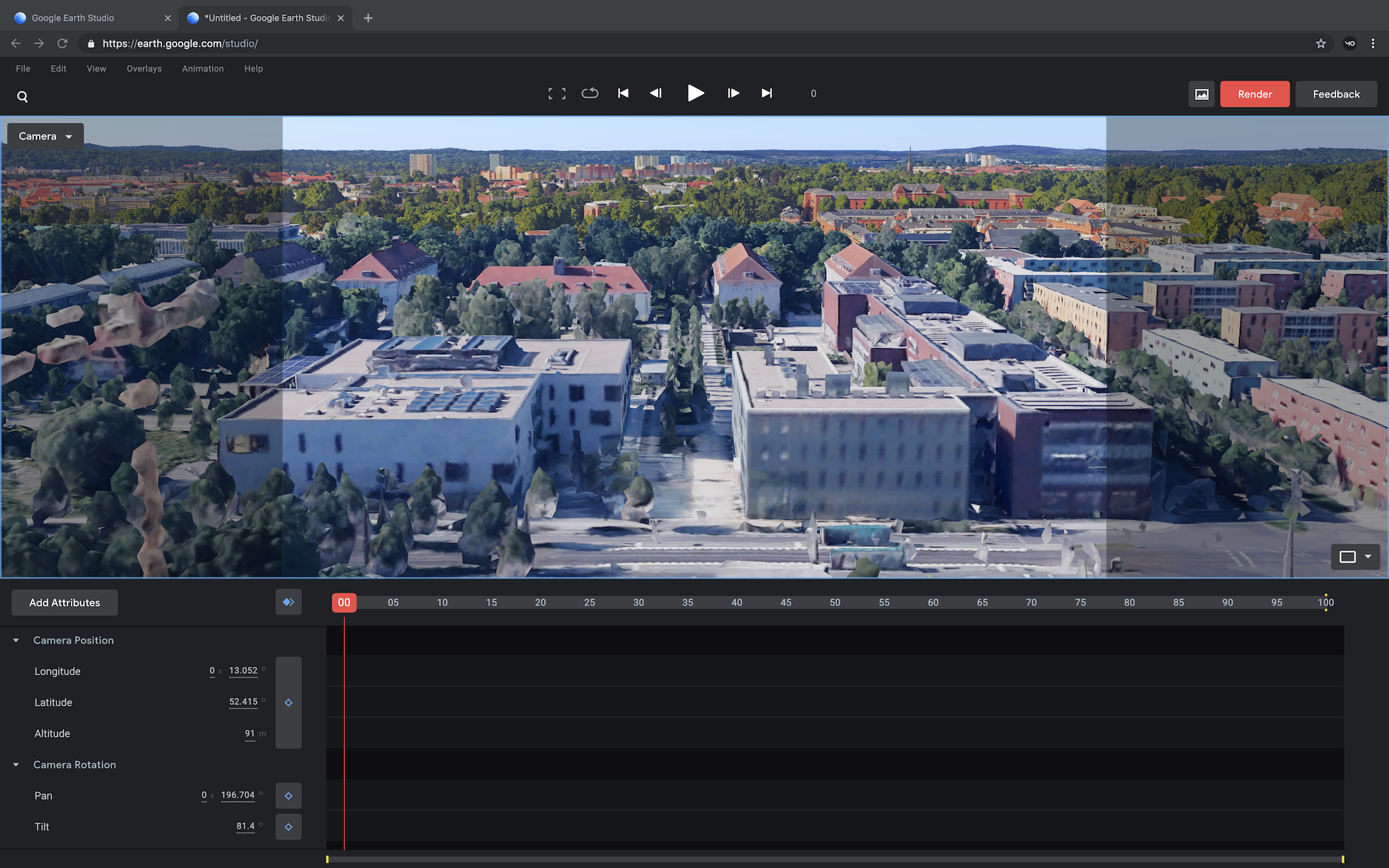Click Add Attributes button
1389x868 pixels.
[64, 603]
